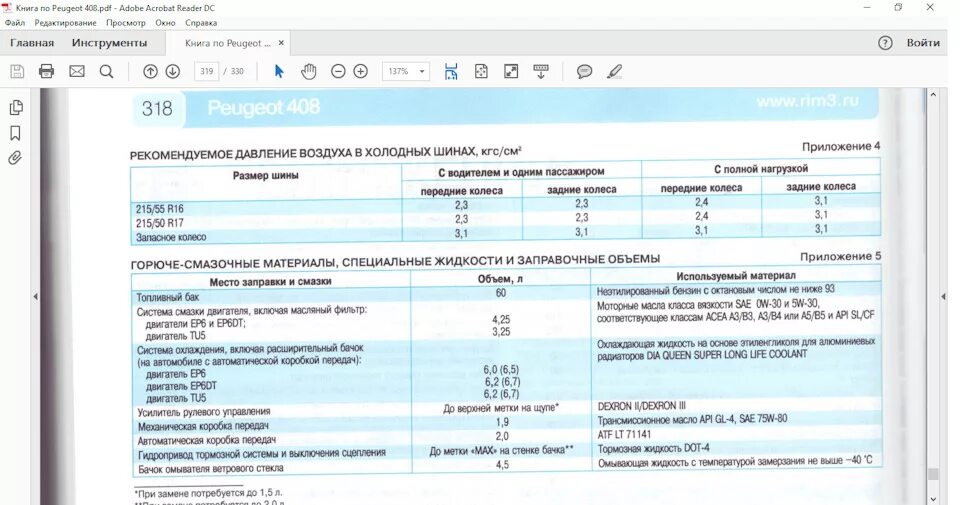Click the 'Приложение 4' heading
This screenshot has width=960, height=505.
(x=841, y=146)
